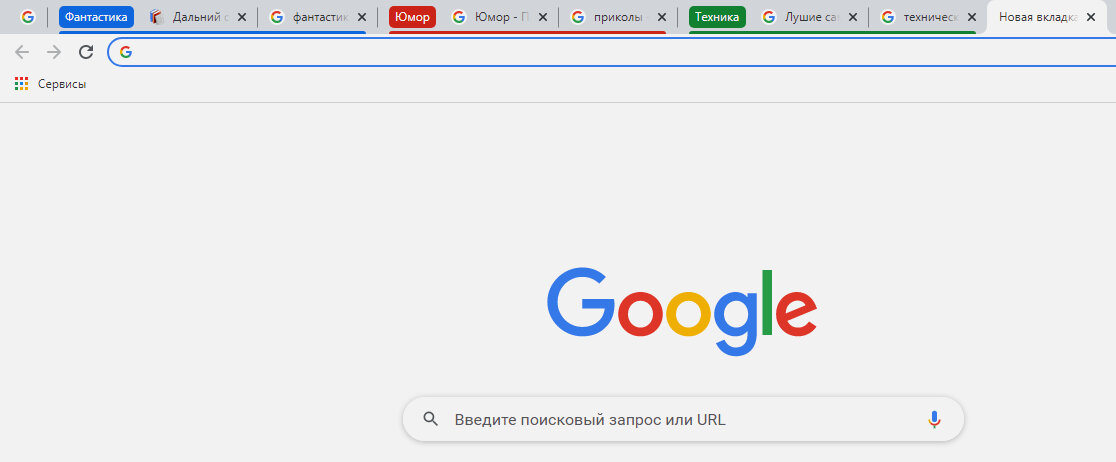Go back using the back arrow
Image resolution: width=1116 pixels, height=462 pixels.
coord(22,51)
